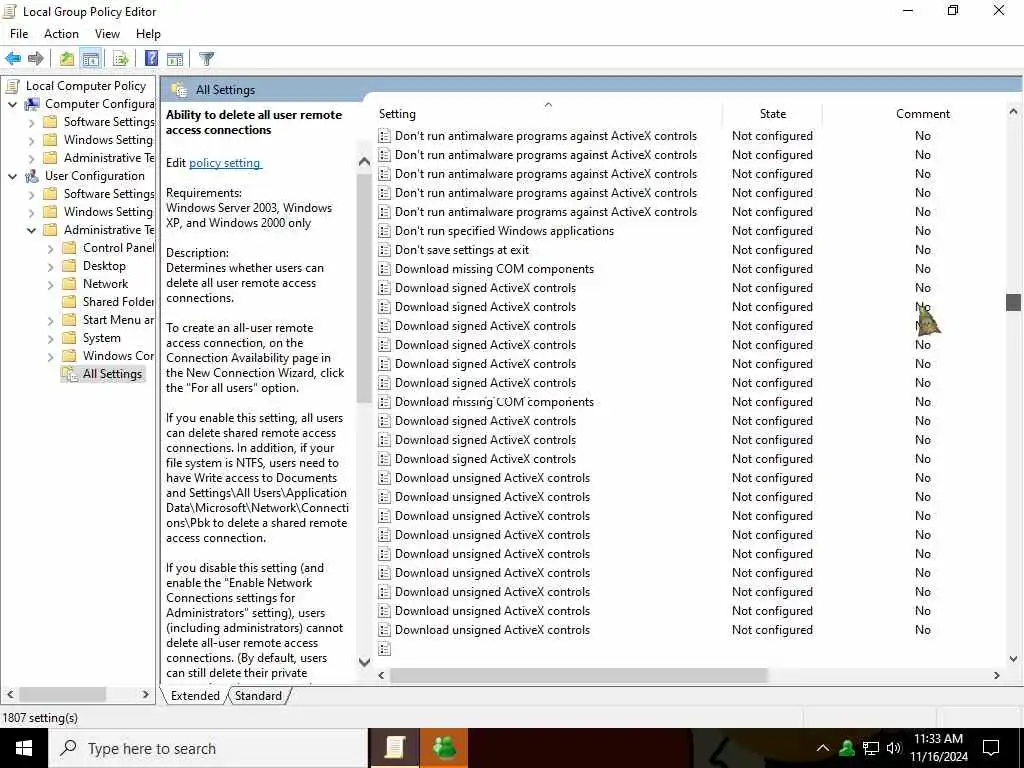
Task: Open the Action menu
Action: (61, 34)
